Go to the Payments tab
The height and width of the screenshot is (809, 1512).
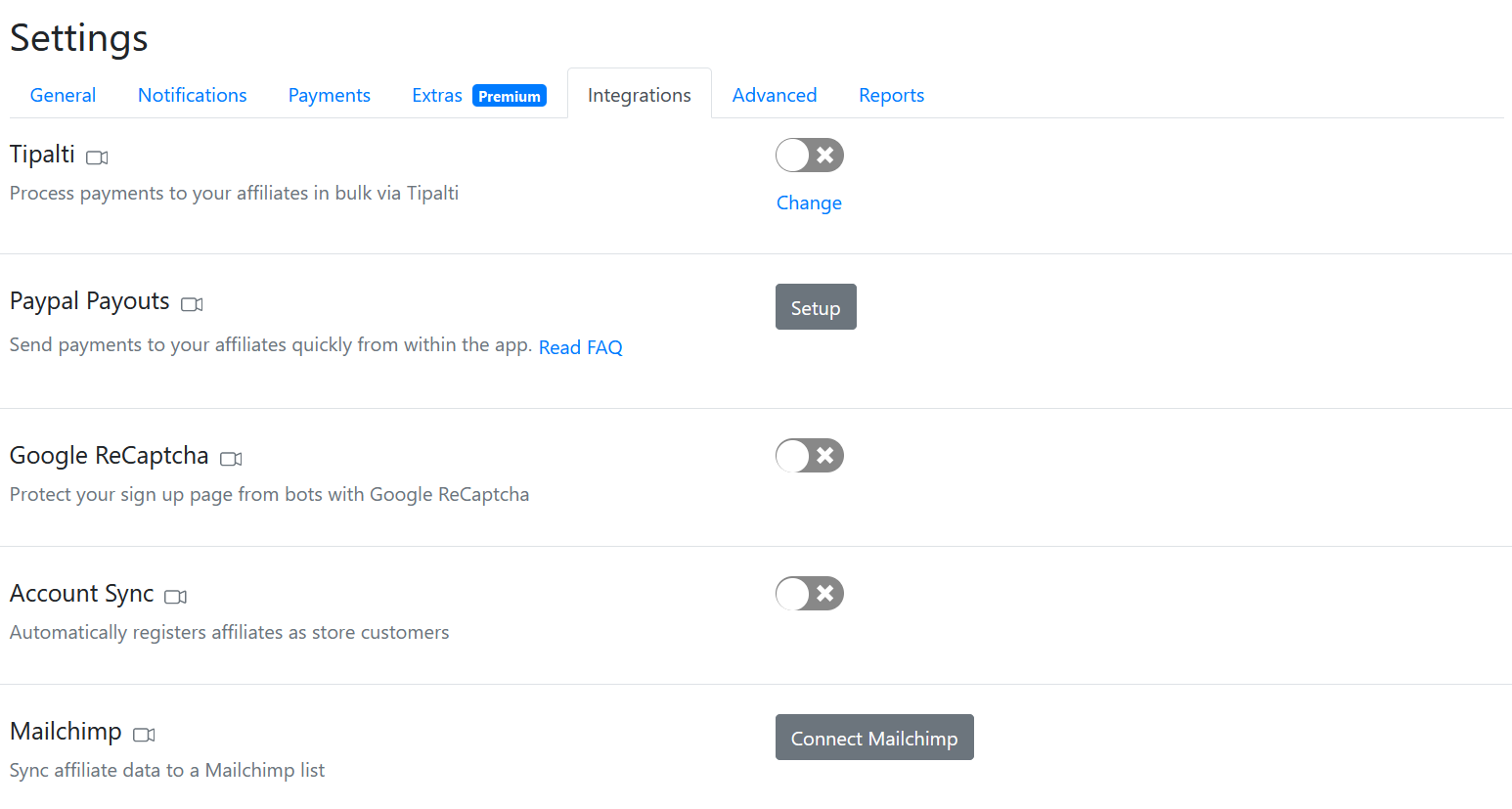click(x=329, y=95)
